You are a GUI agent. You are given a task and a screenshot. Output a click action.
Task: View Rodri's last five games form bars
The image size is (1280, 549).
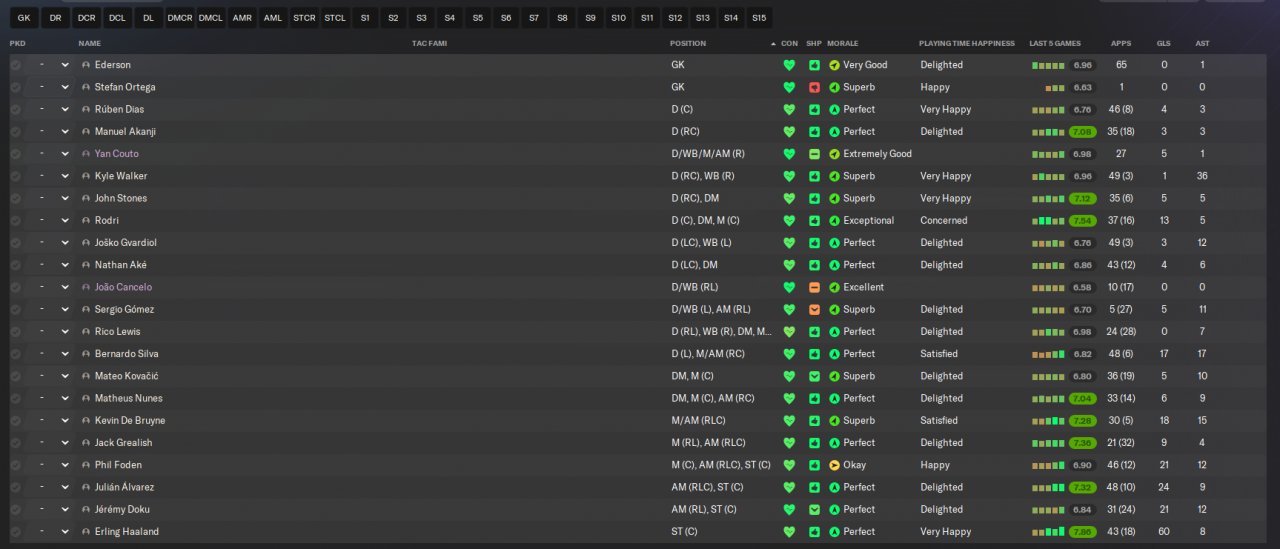coord(1049,220)
